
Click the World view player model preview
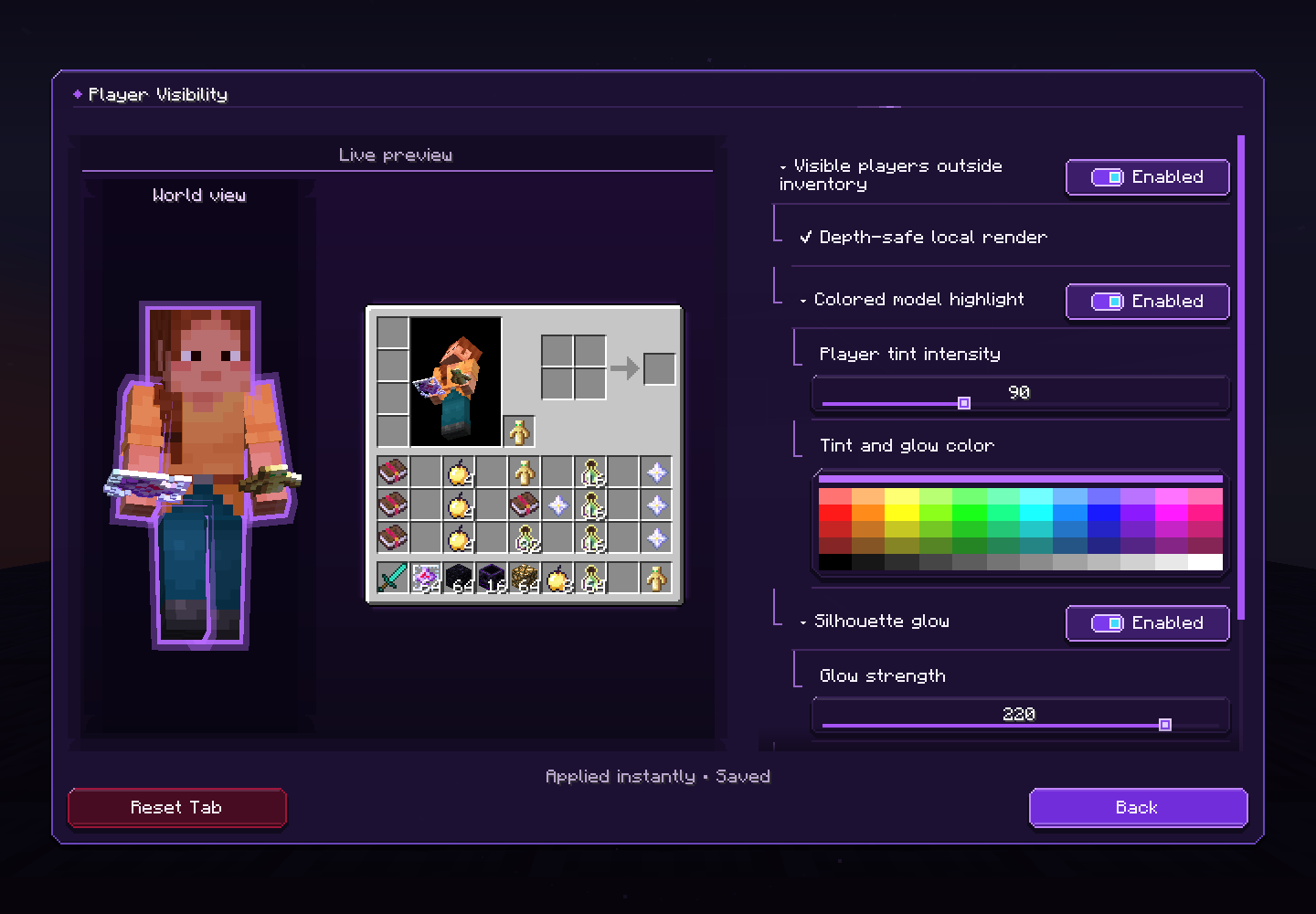tap(201, 475)
